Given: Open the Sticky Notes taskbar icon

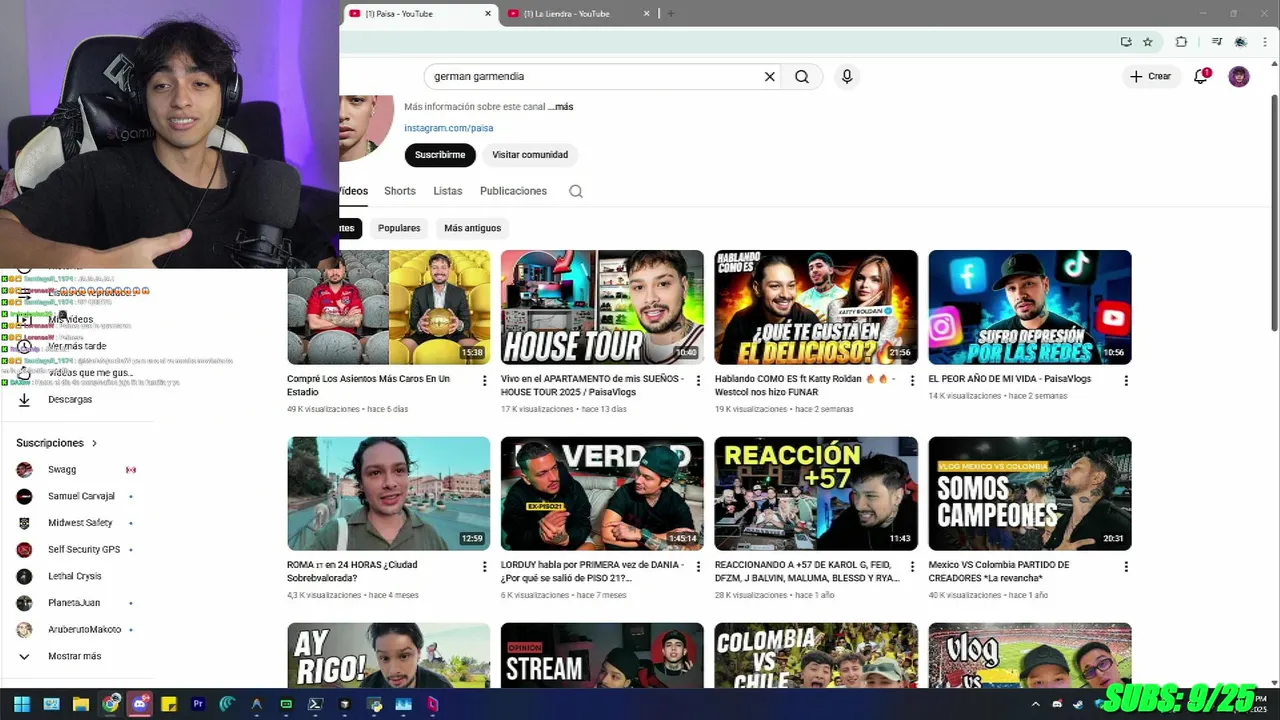Looking at the screenshot, I should tap(169, 704).
